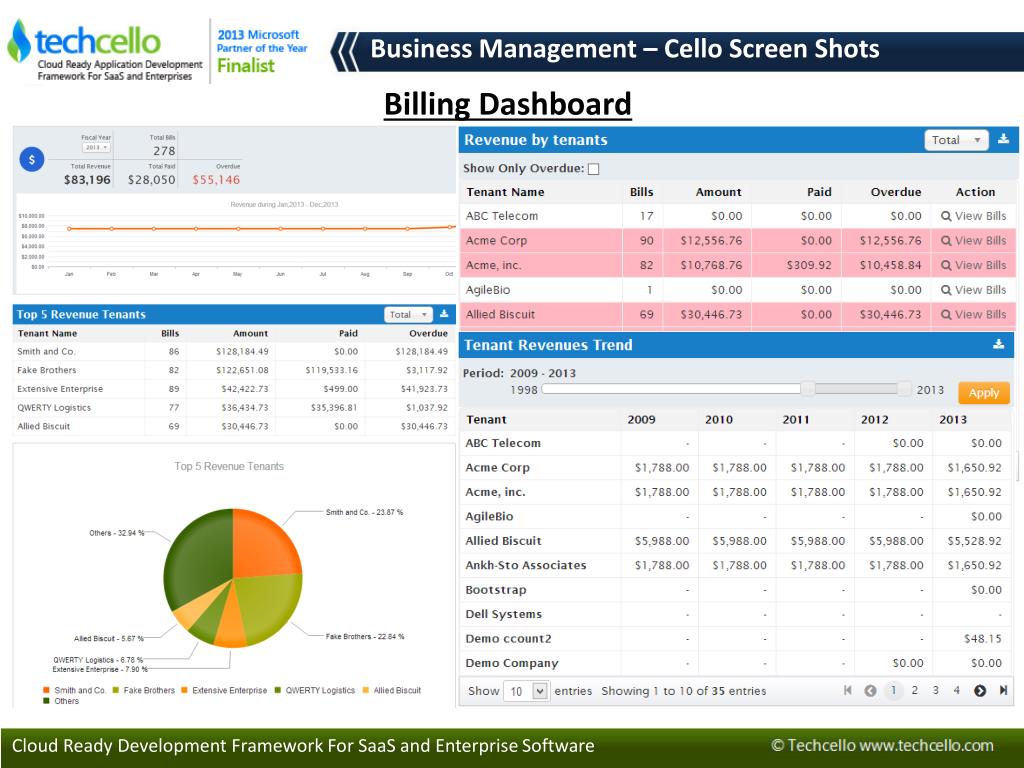This screenshot has width=1024, height=768.
Task: Click the period slider end handle
Action: (904, 389)
